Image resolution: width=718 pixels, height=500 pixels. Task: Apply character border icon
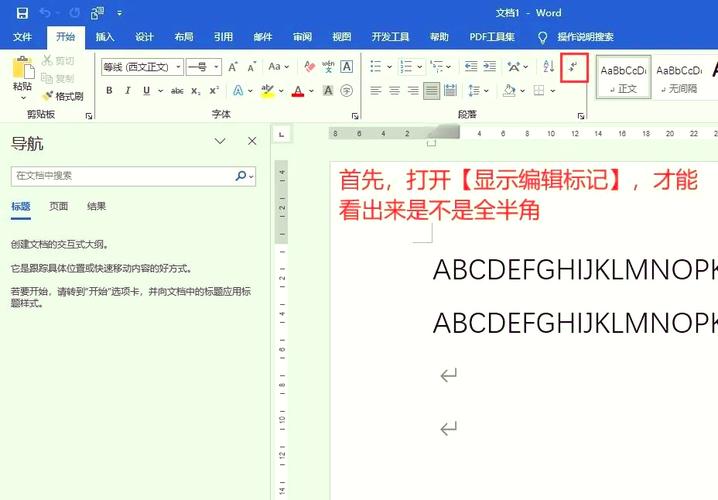347,67
